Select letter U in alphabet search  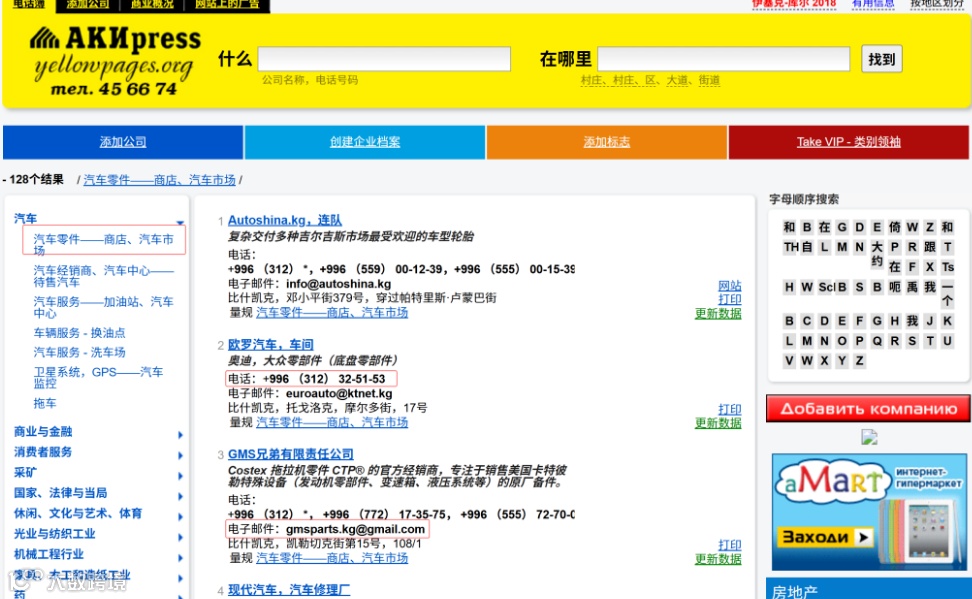(x=947, y=341)
